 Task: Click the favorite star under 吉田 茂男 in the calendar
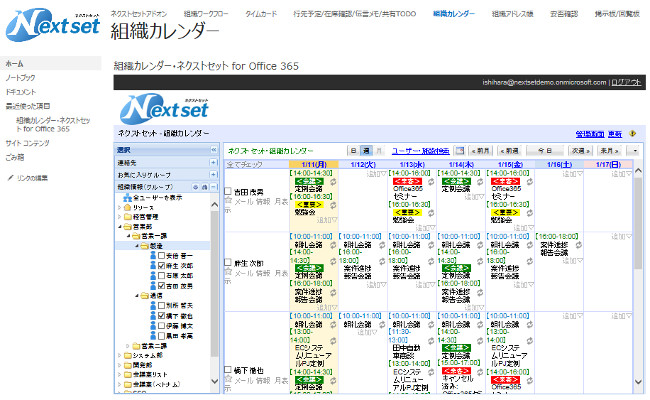click(228, 201)
